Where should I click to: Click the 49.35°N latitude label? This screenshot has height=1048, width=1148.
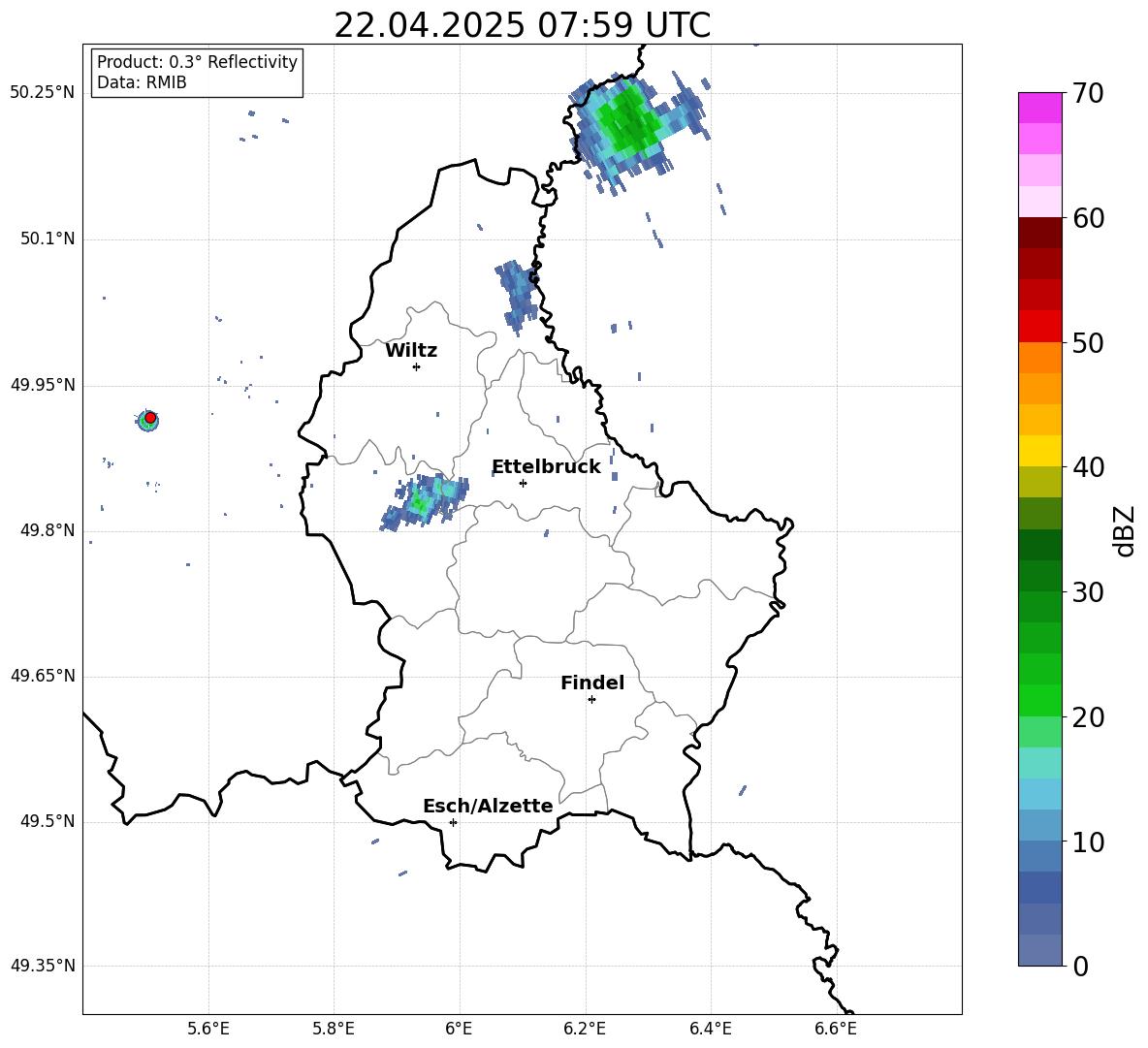pyautogui.click(x=43, y=966)
